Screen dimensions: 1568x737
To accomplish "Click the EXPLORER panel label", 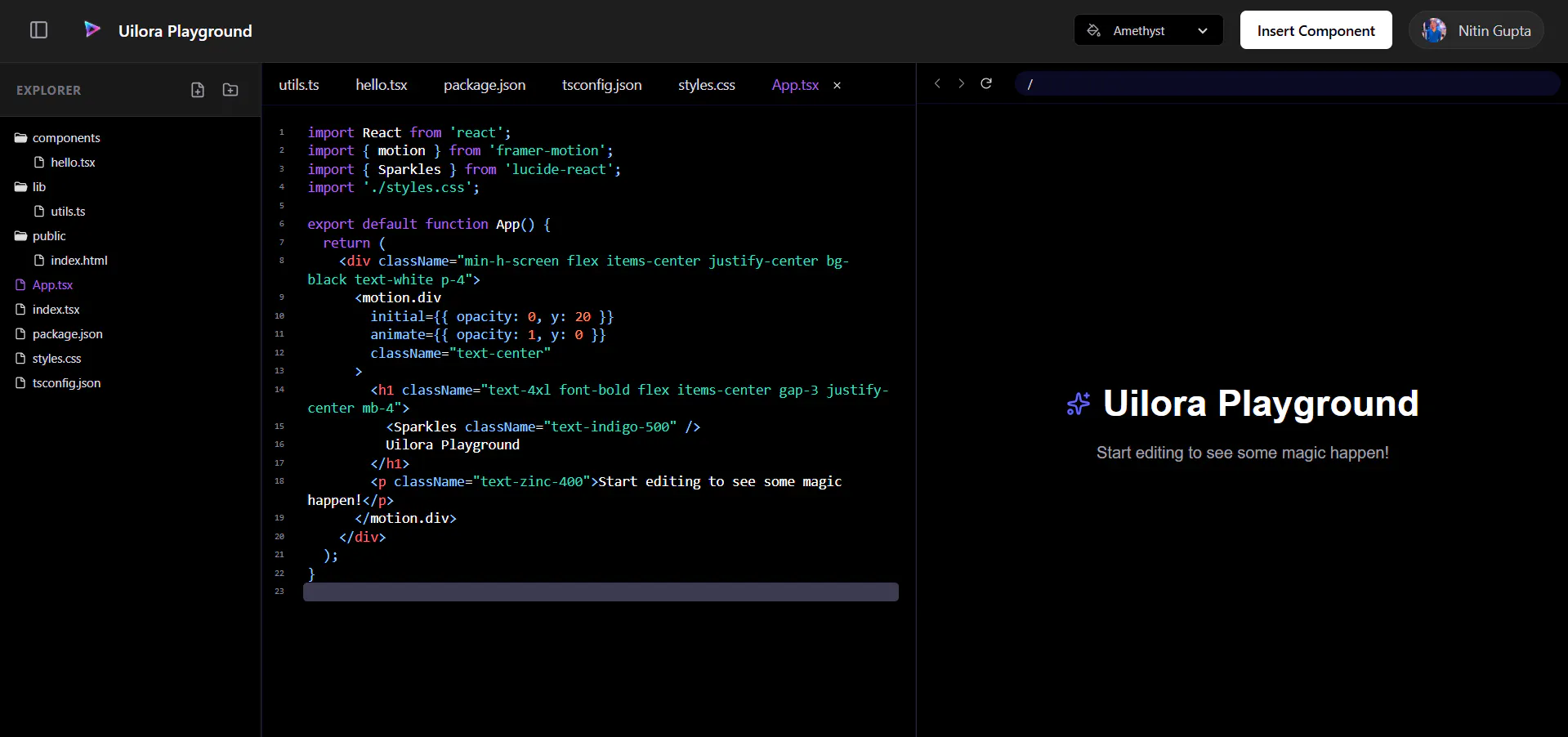I will click(x=49, y=91).
